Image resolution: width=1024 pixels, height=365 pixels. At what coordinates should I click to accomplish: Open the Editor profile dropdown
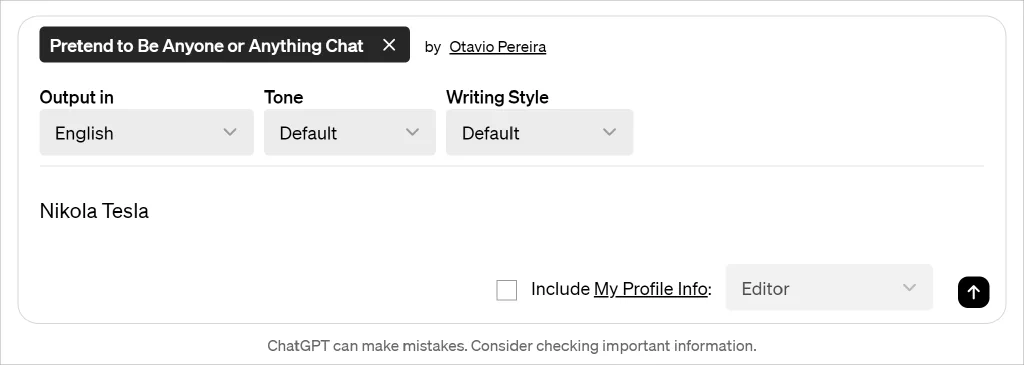(x=829, y=287)
